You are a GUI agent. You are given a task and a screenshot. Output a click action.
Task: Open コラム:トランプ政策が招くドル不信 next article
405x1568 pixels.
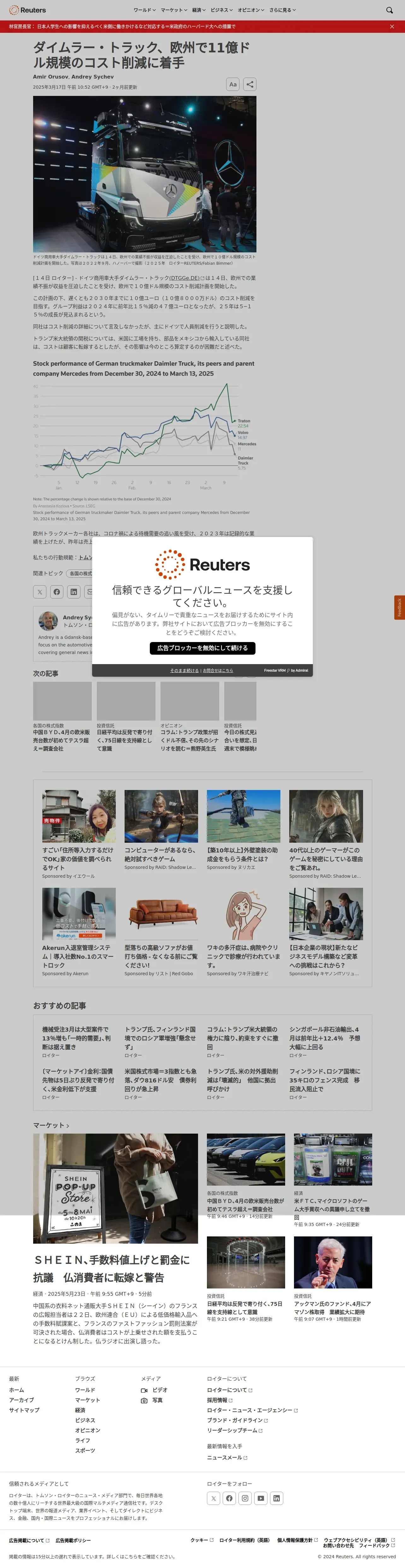(190, 740)
